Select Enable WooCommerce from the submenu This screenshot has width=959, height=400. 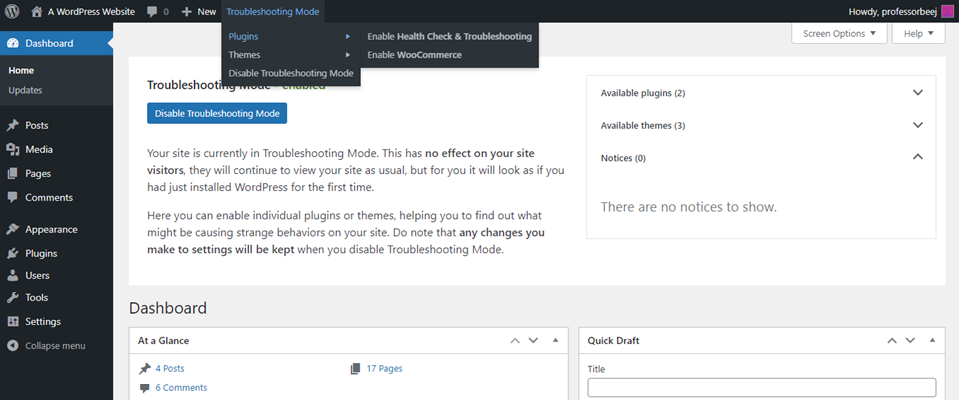pyautogui.click(x=414, y=54)
